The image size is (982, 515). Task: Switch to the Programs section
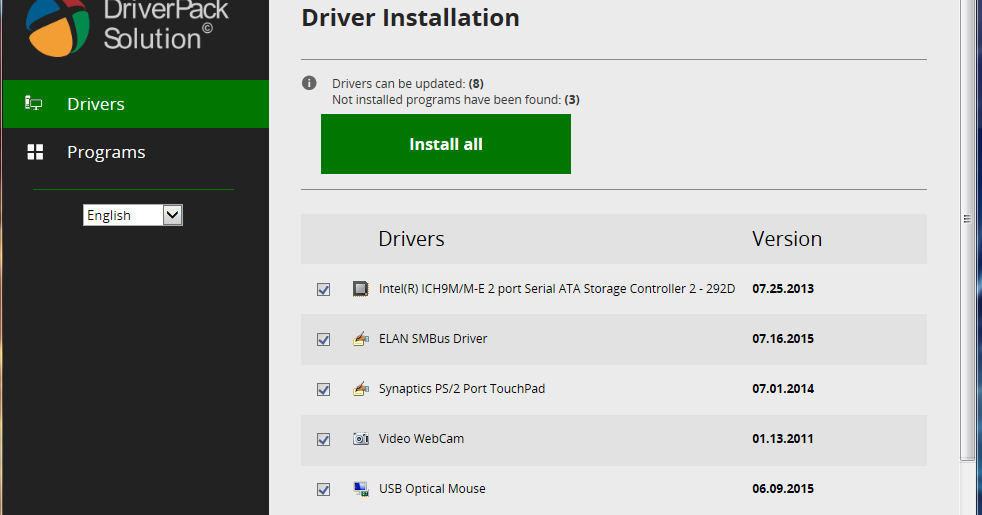[136, 152]
